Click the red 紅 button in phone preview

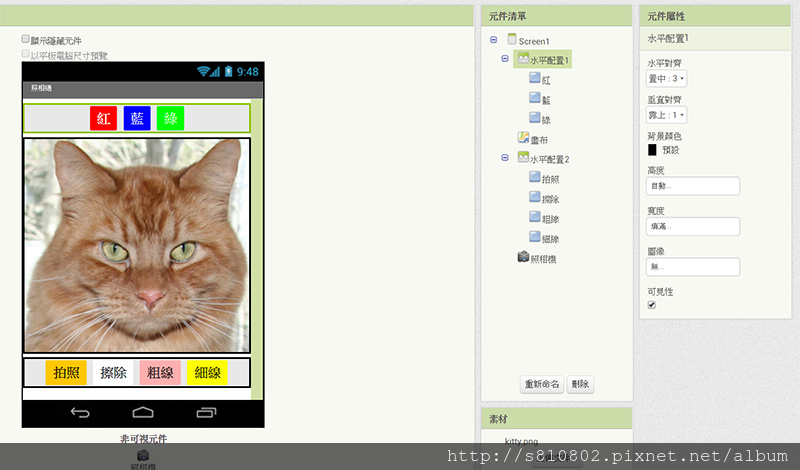click(x=104, y=118)
